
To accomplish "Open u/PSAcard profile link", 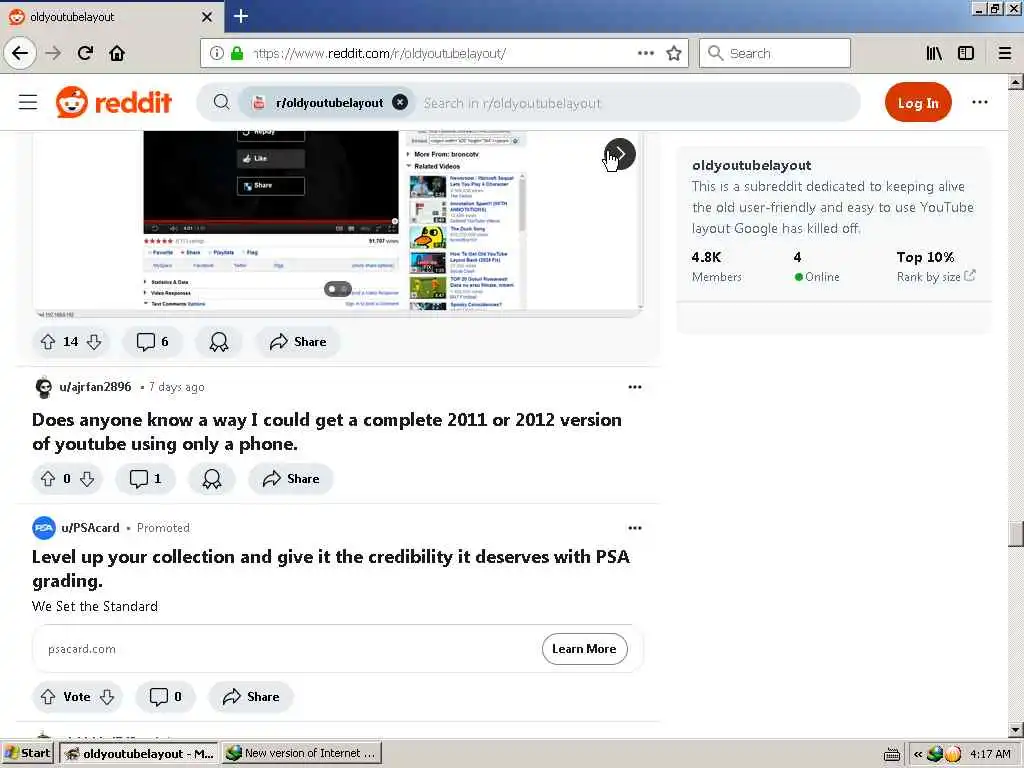I will pos(90,528).
